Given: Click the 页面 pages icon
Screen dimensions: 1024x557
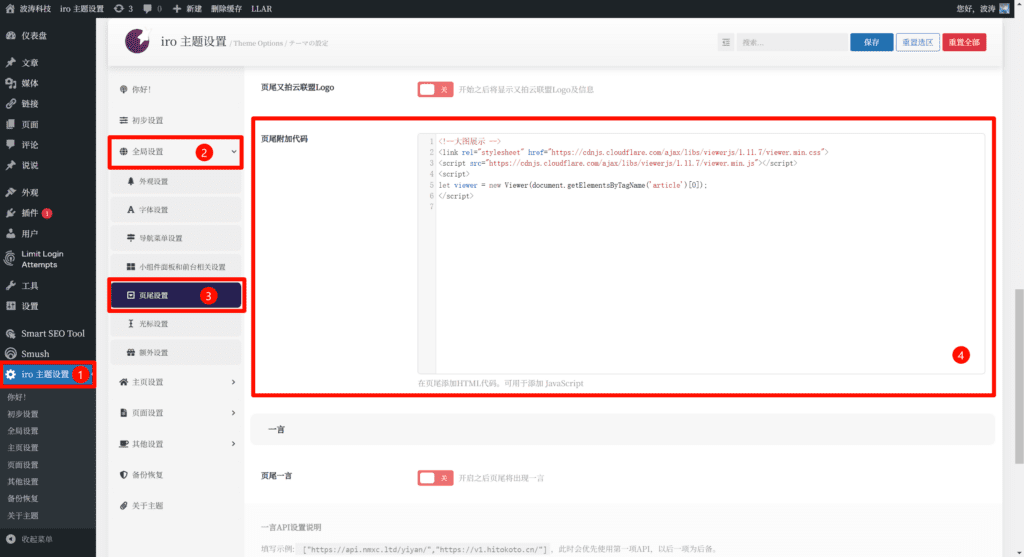Looking at the screenshot, I should click(x=10, y=124).
